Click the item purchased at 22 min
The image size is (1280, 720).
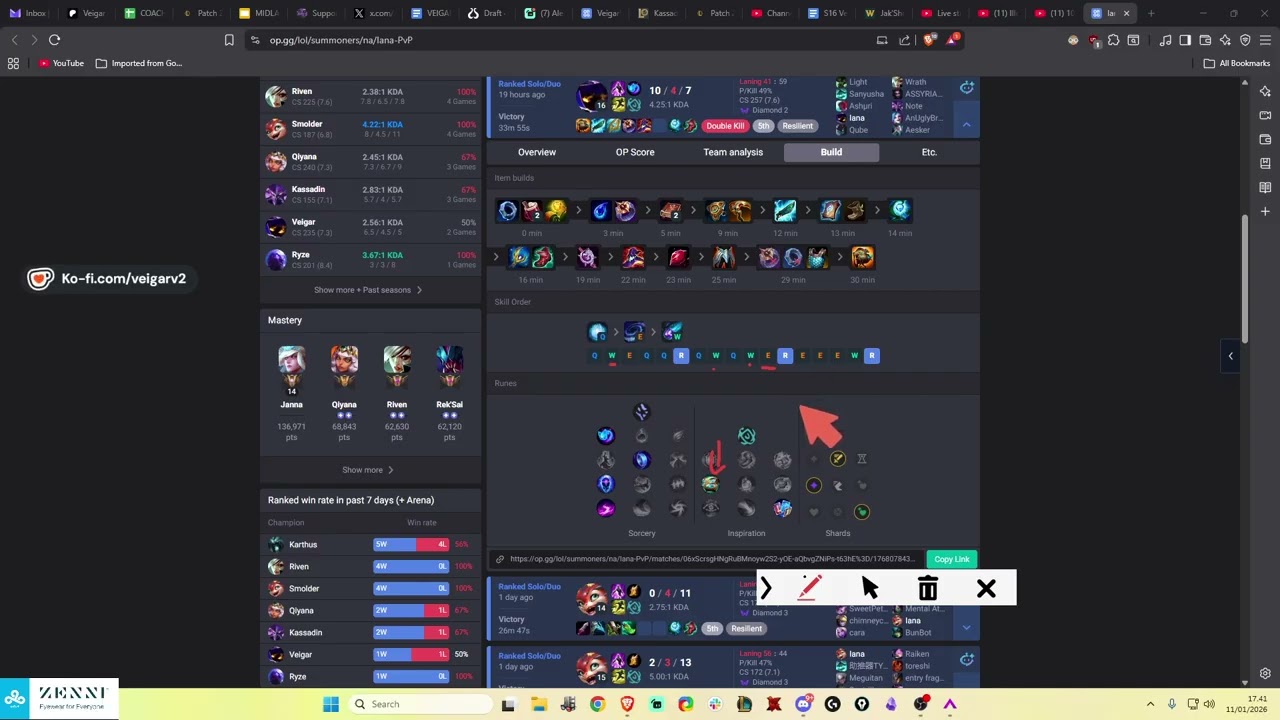[633, 258]
